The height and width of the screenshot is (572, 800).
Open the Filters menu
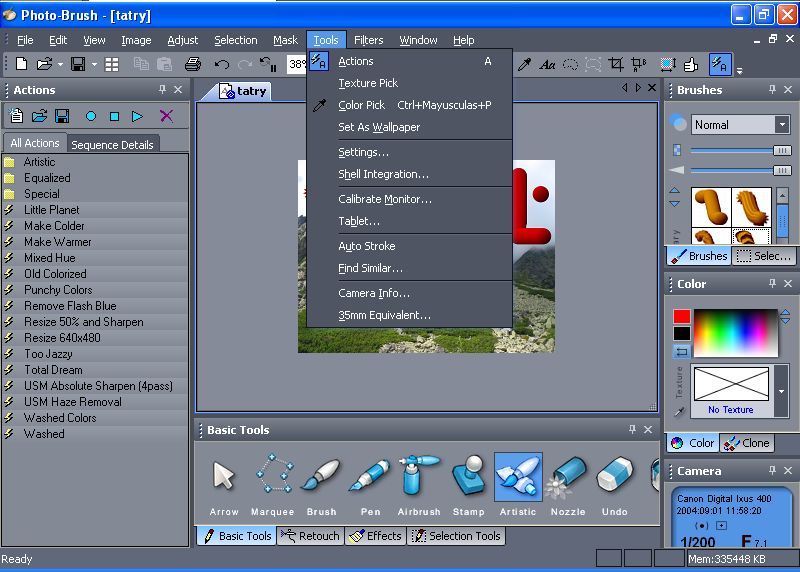pyautogui.click(x=368, y=40)
